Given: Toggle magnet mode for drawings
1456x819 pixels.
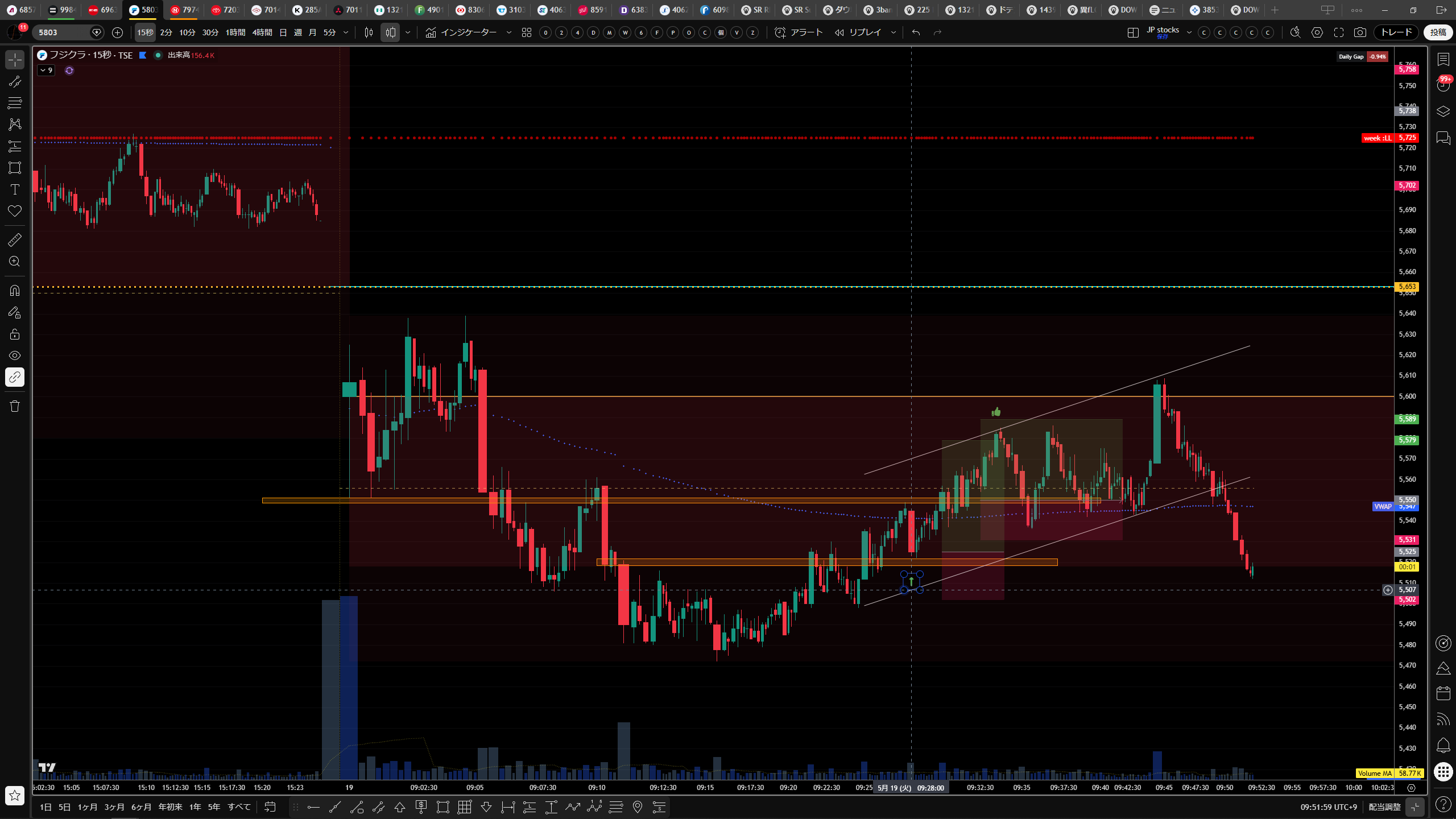Looking at the screenshot, I should (15, 291).
